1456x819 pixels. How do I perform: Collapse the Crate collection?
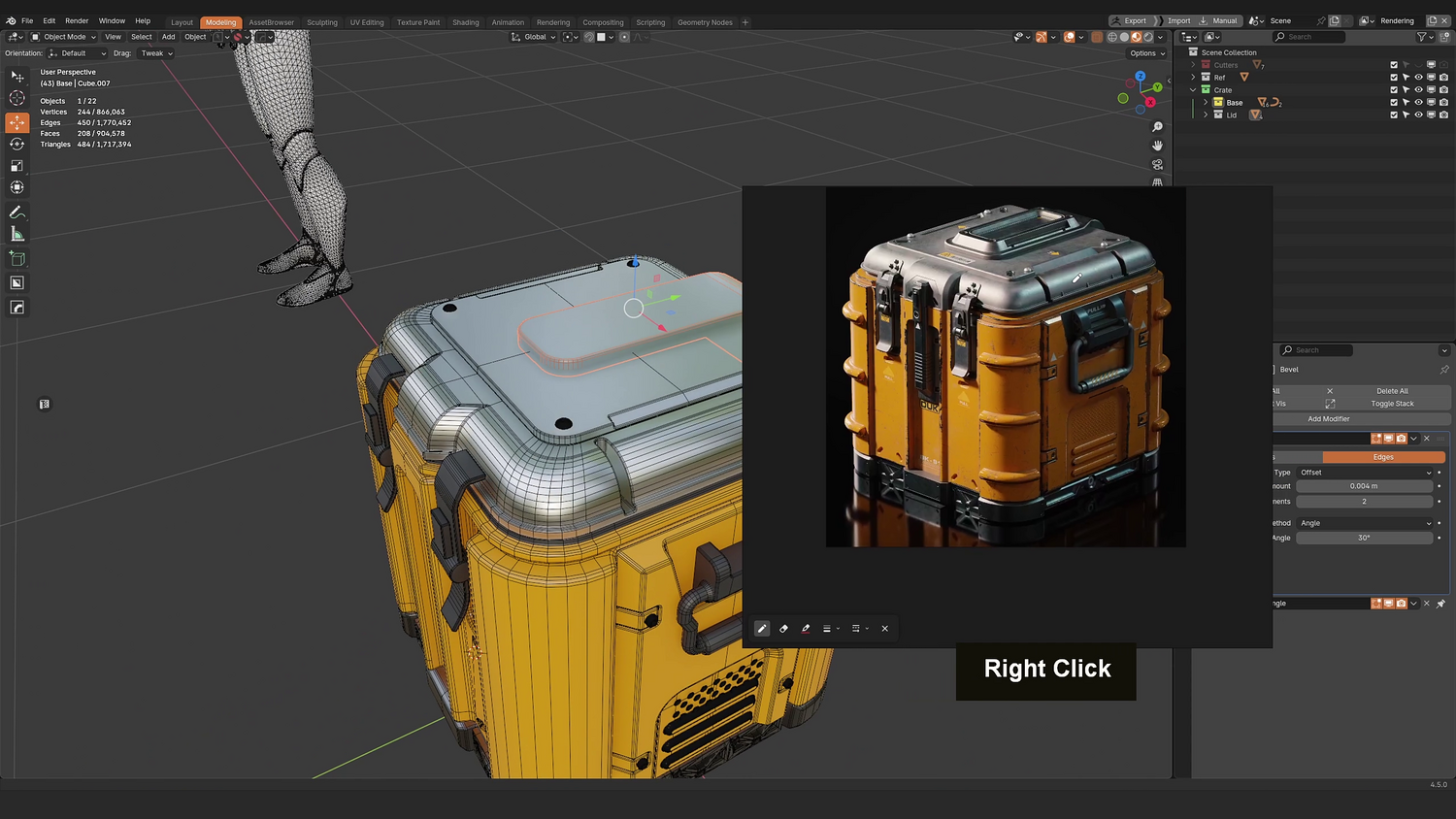pos(1193,90)
